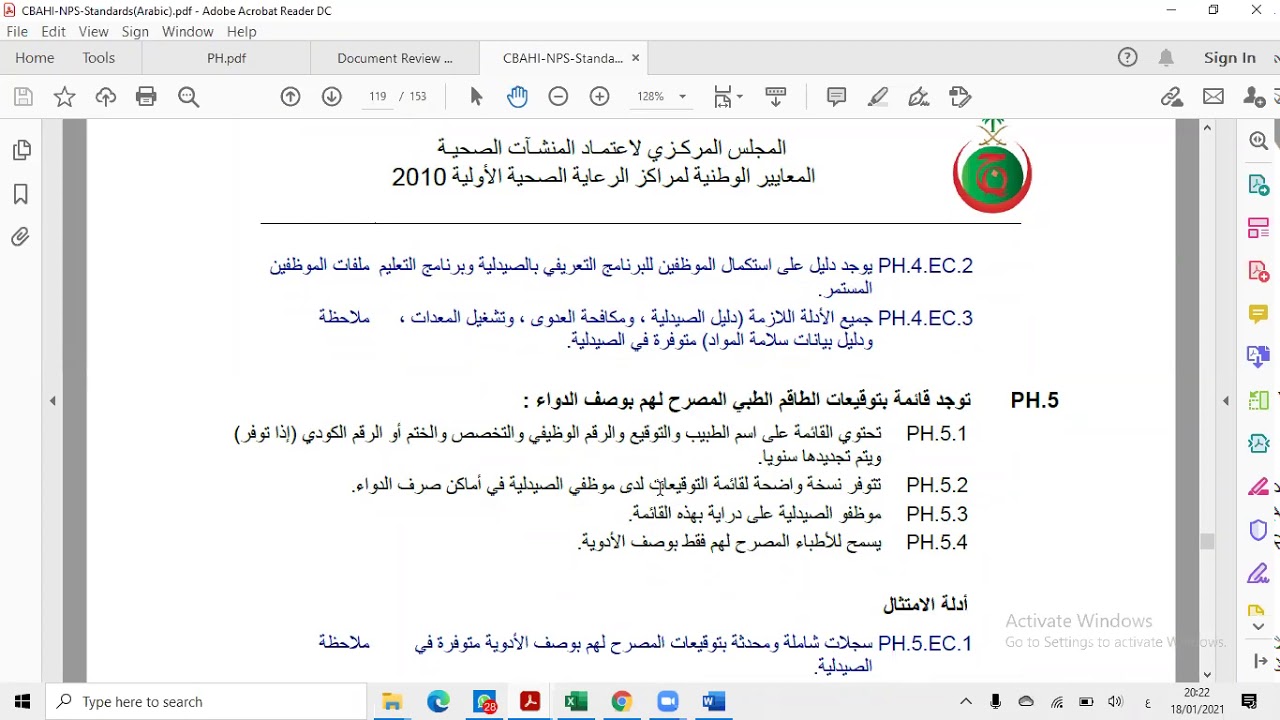Click the vertical scrollbar thumb
The image size is (1280, 720).
[1207, 542]
